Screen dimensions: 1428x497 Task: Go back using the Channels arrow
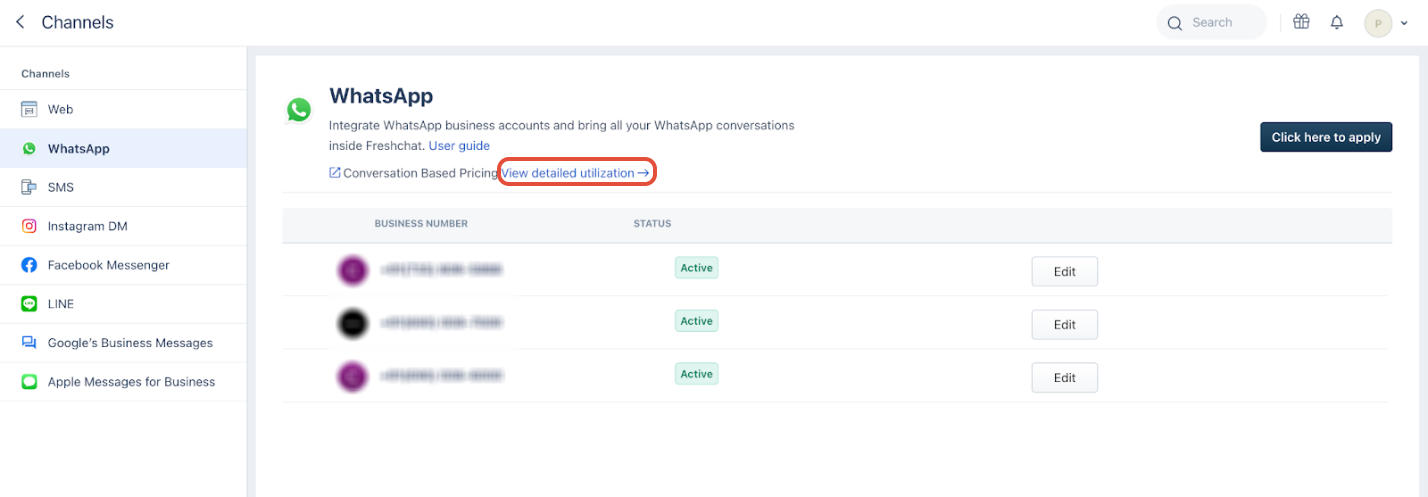(20, 22)
